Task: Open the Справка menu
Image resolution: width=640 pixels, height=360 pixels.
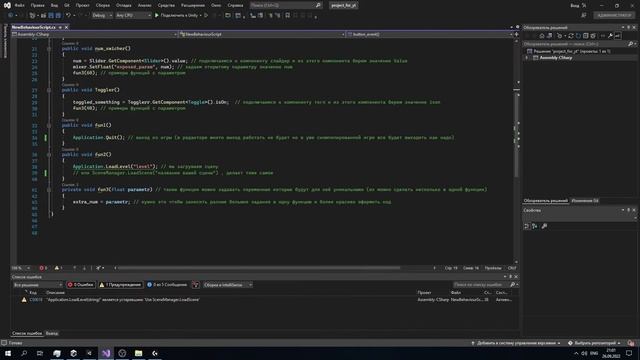Action: (x=235, y=5)
